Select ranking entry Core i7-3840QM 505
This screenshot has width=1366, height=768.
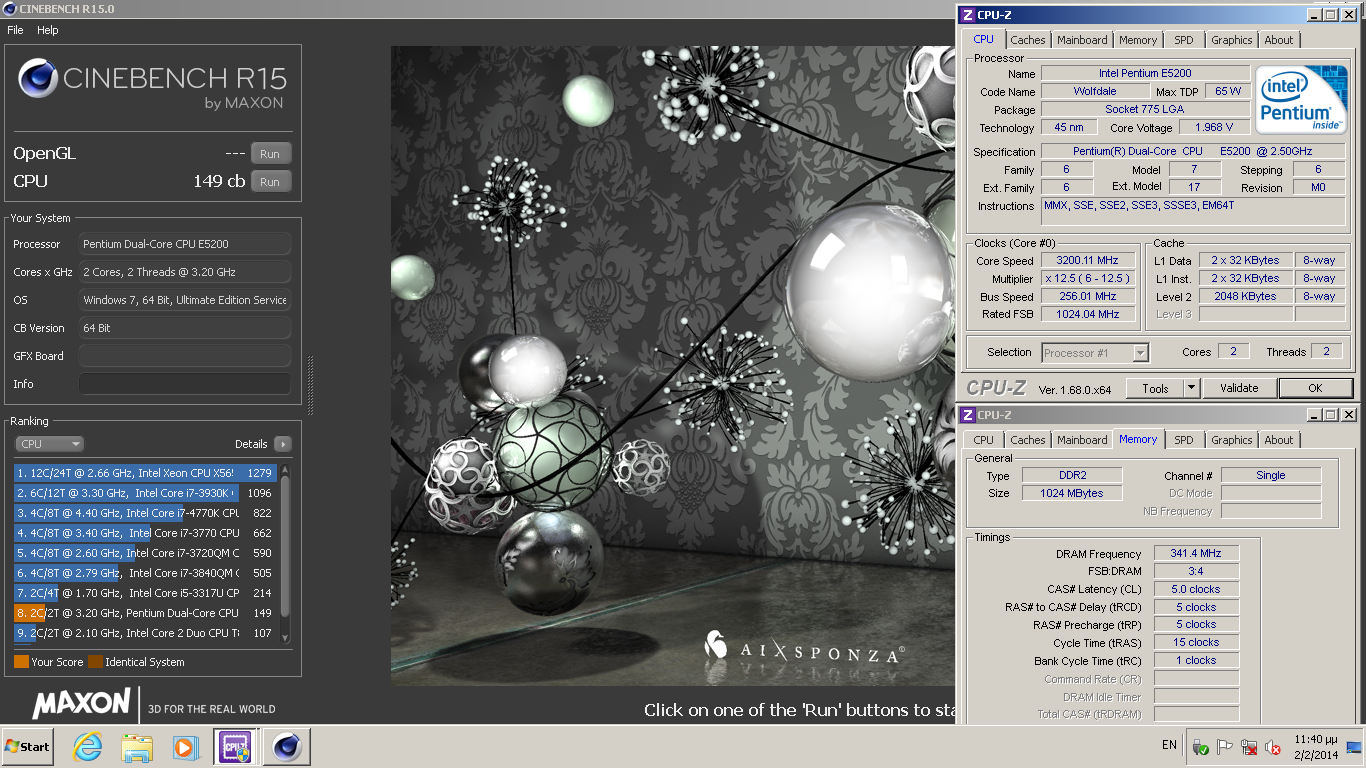click(x=146, y=573)
